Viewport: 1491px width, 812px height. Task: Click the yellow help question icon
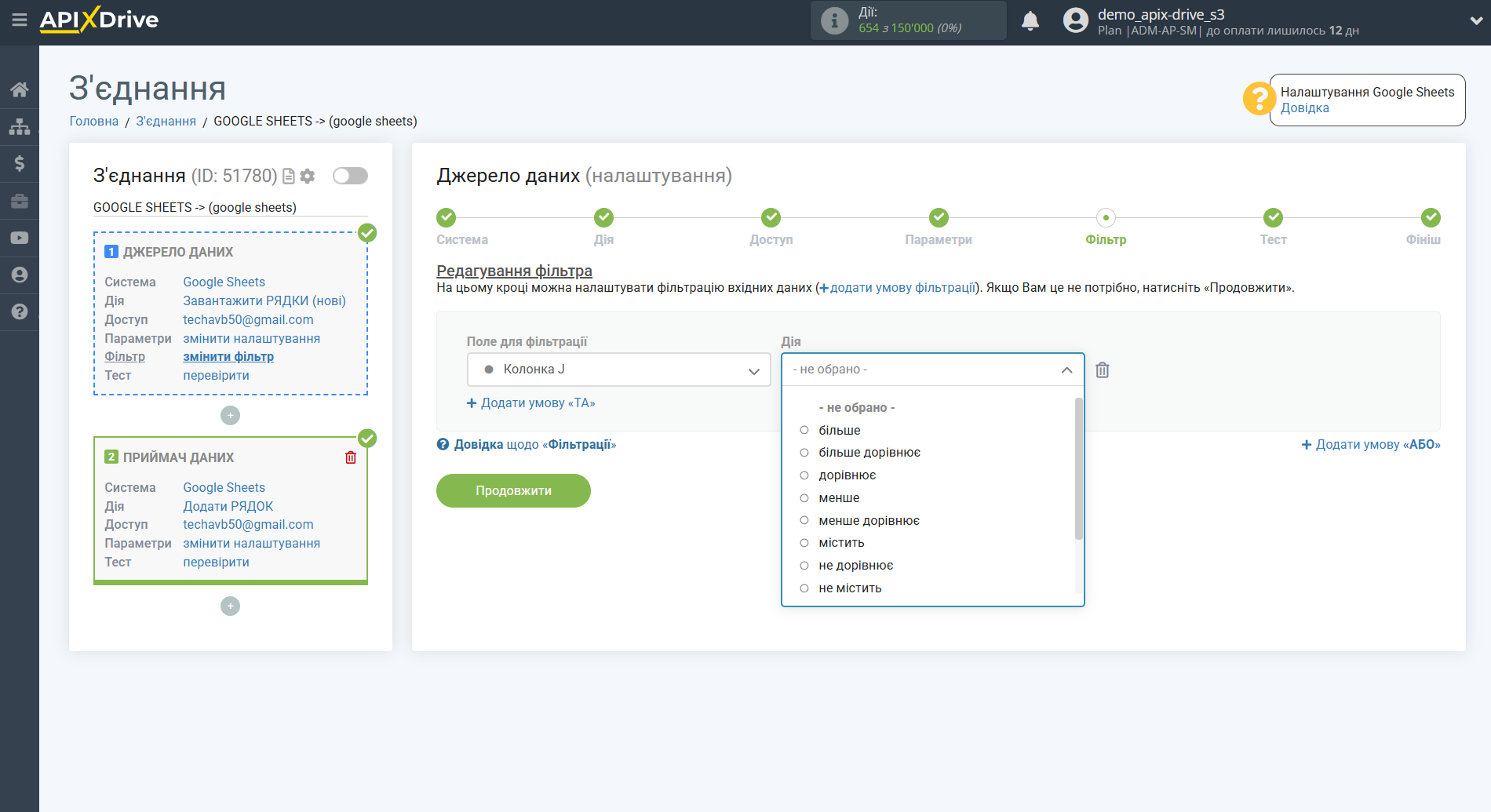coord(1259,99)
